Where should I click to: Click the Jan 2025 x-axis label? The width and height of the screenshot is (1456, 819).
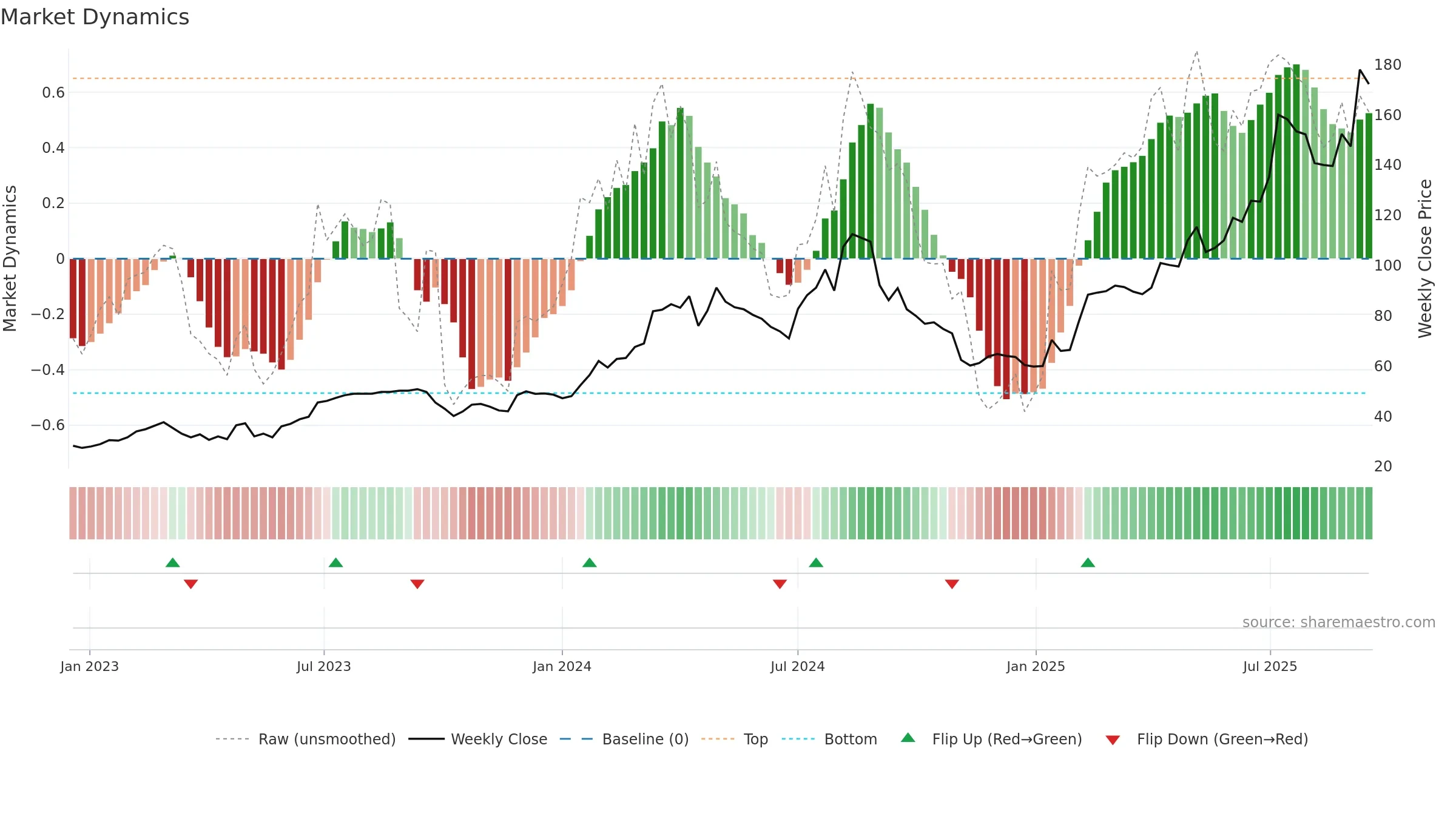click(1036, 666)
